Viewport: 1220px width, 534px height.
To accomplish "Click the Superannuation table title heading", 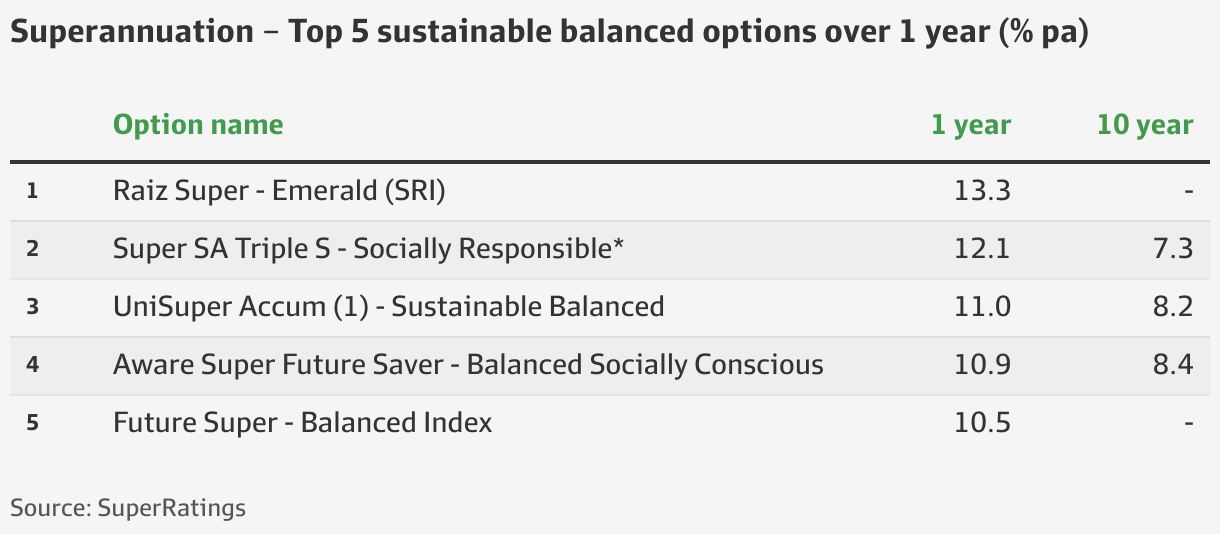I will click(x=549, y=32).
